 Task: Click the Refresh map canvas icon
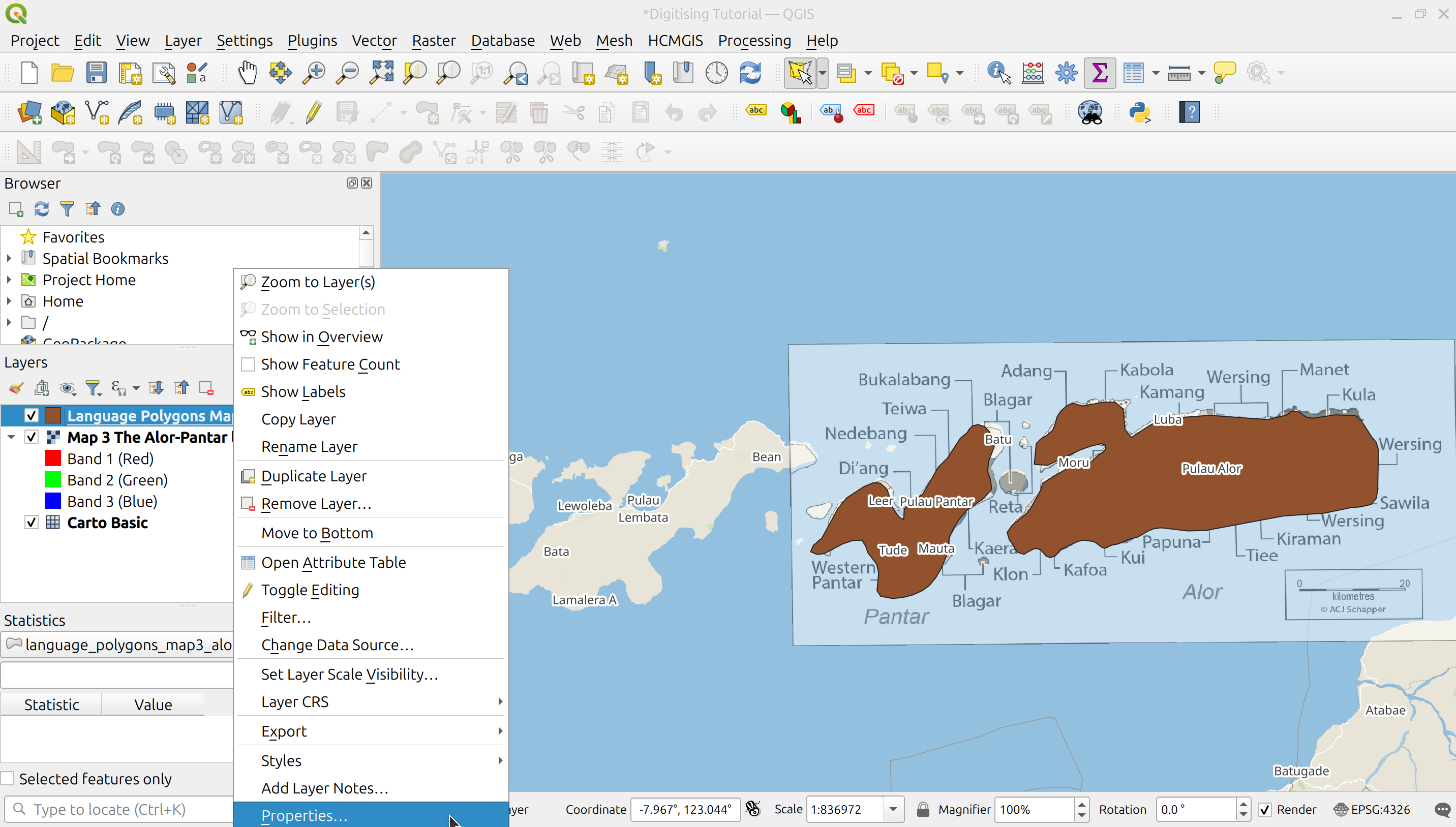[750, 73]
